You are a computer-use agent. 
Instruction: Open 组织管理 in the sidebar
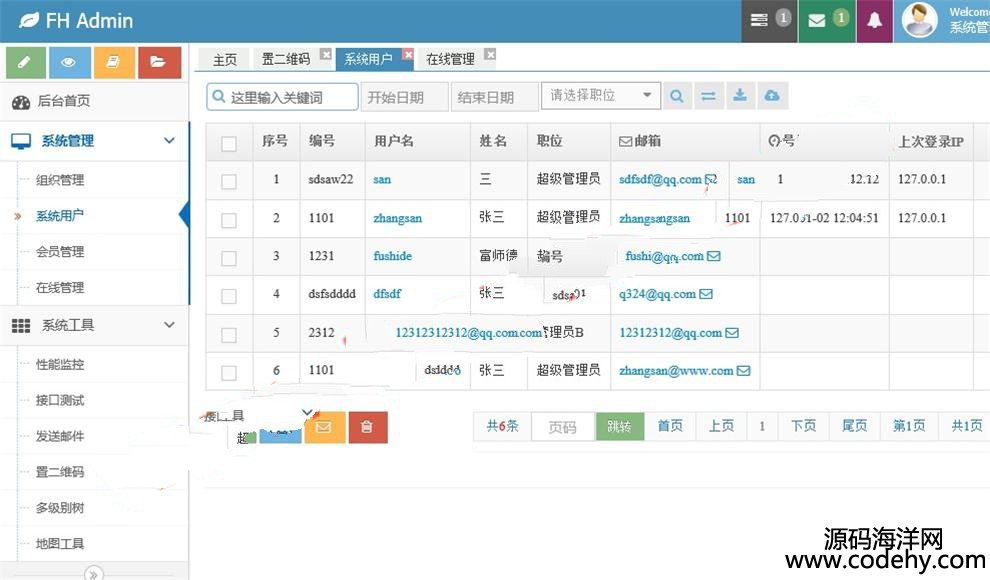pyautogui.click(x=60, y=180)
